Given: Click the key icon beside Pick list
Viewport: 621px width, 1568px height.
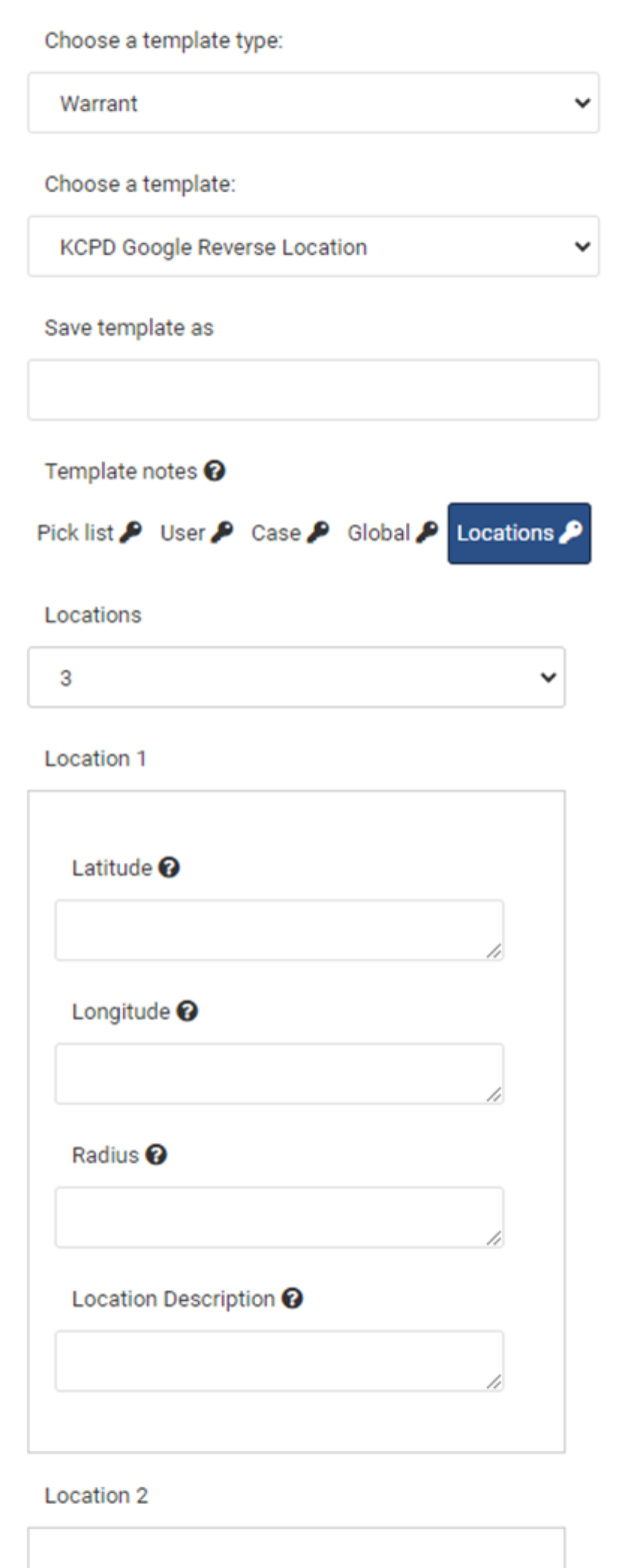Looking at the screenshot, I should (131, 533).
